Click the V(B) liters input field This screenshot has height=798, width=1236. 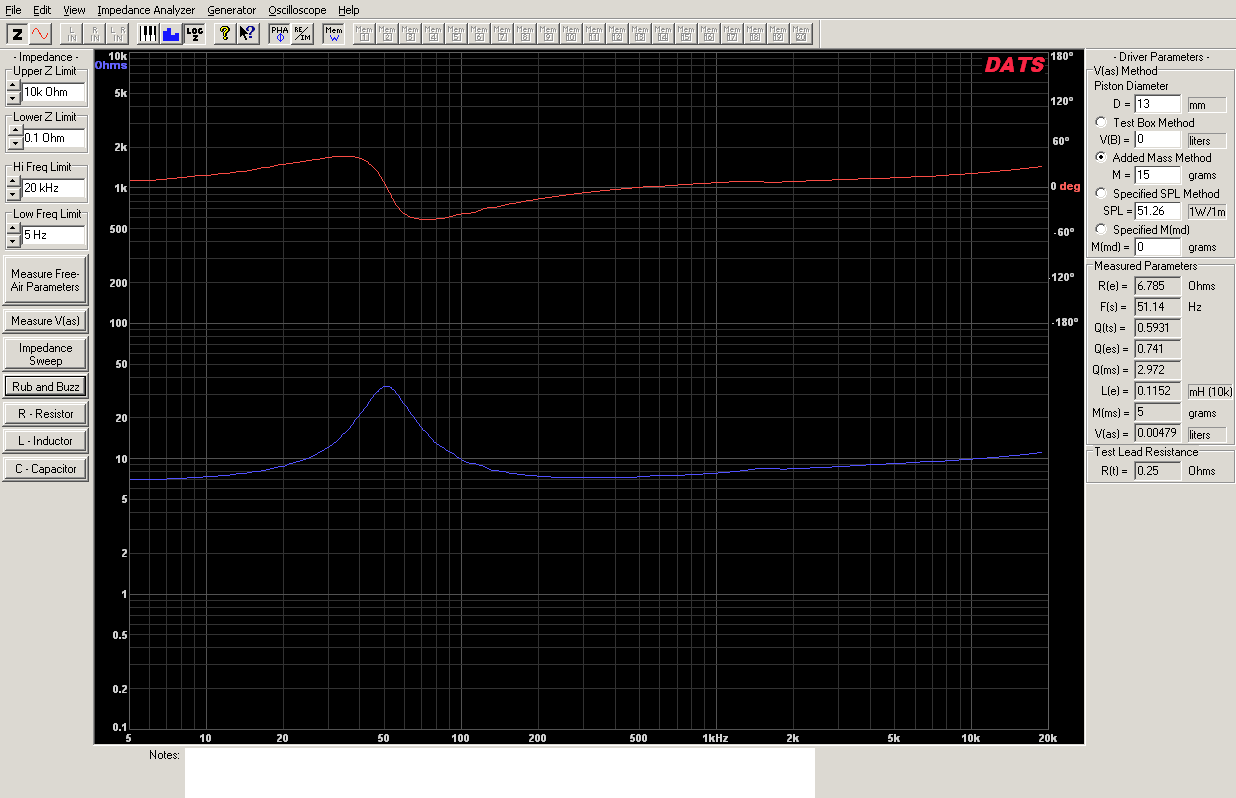click(1158, 140)
